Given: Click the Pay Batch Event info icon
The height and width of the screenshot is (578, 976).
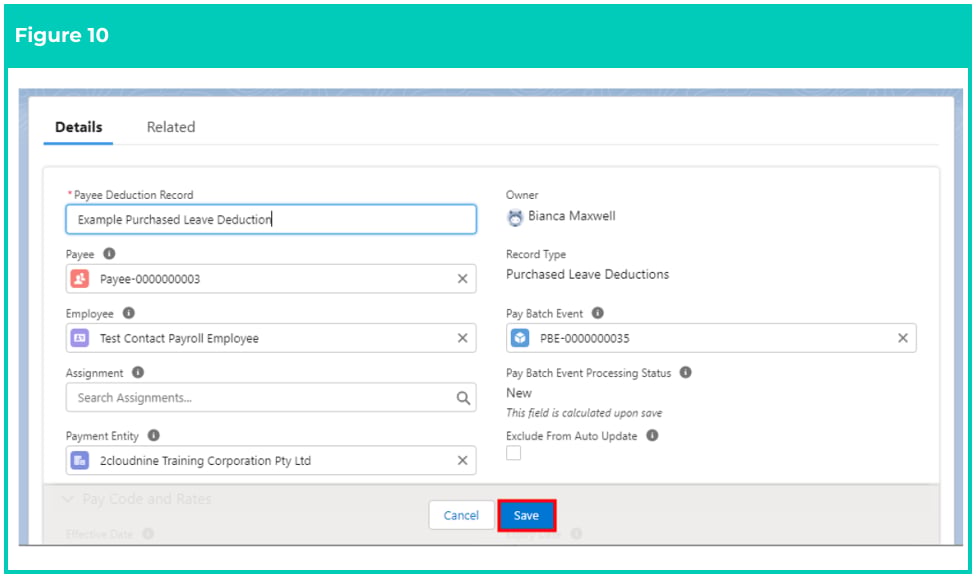Looking at the screenshot, I should pyautogui.click(x=598, y=313).
